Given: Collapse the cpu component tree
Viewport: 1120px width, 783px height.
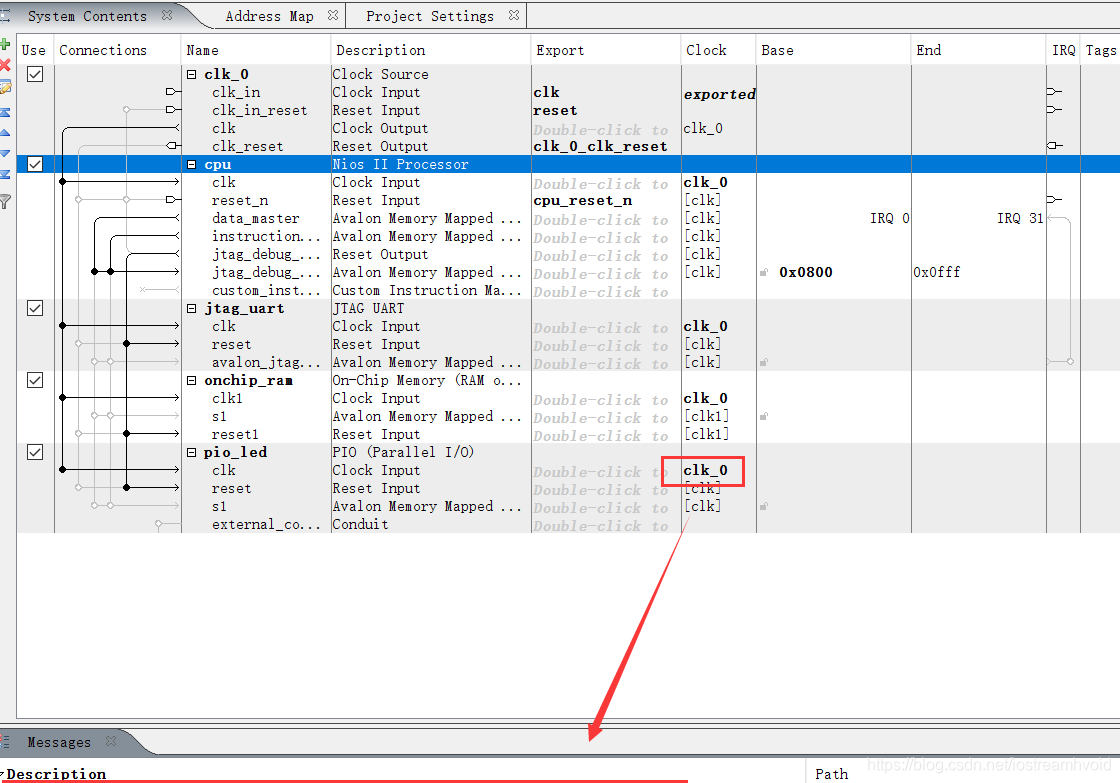Looking at the screenshot, I should [191, 164].
